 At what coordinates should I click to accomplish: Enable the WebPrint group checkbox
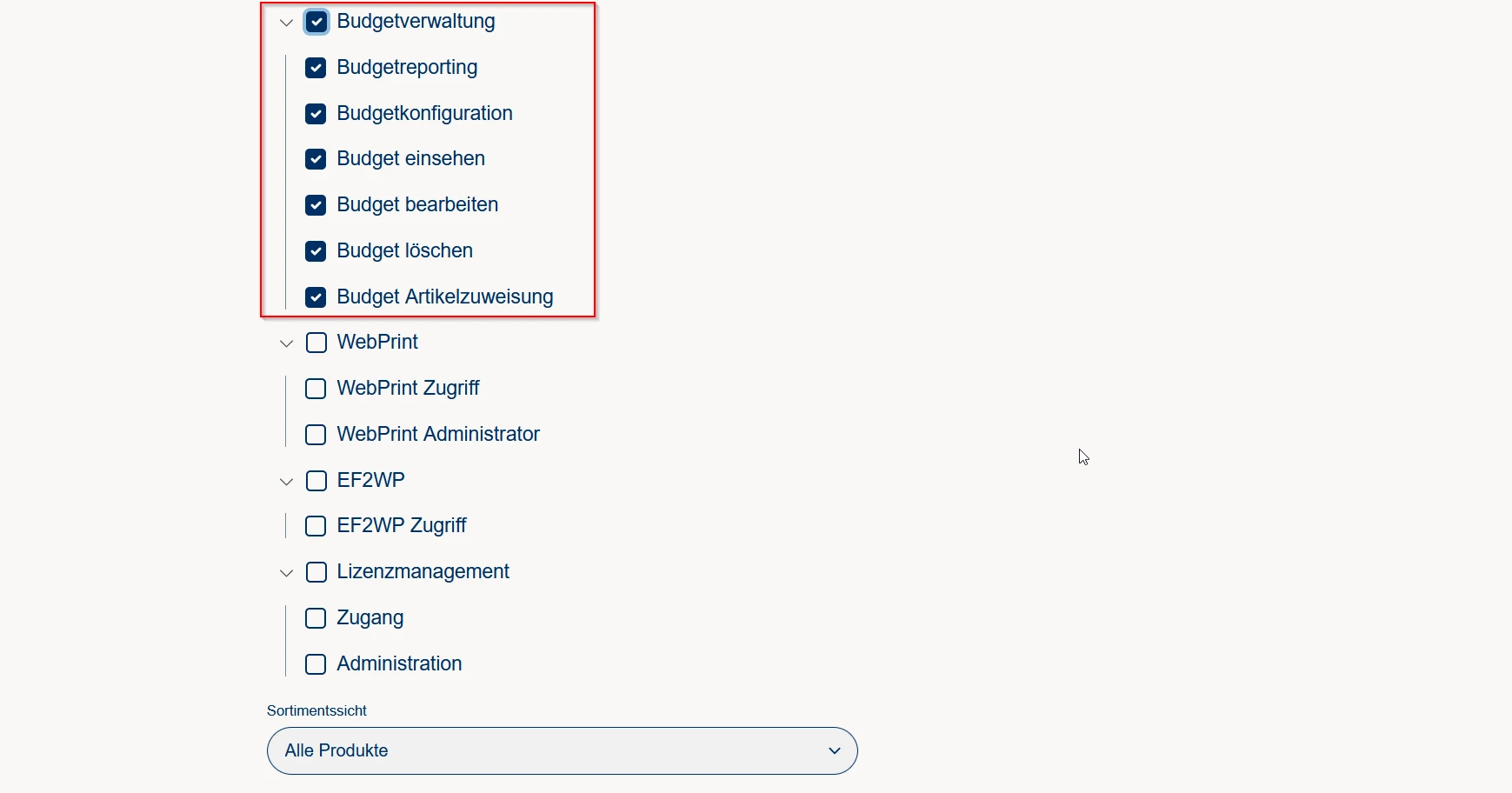point(316,343)
